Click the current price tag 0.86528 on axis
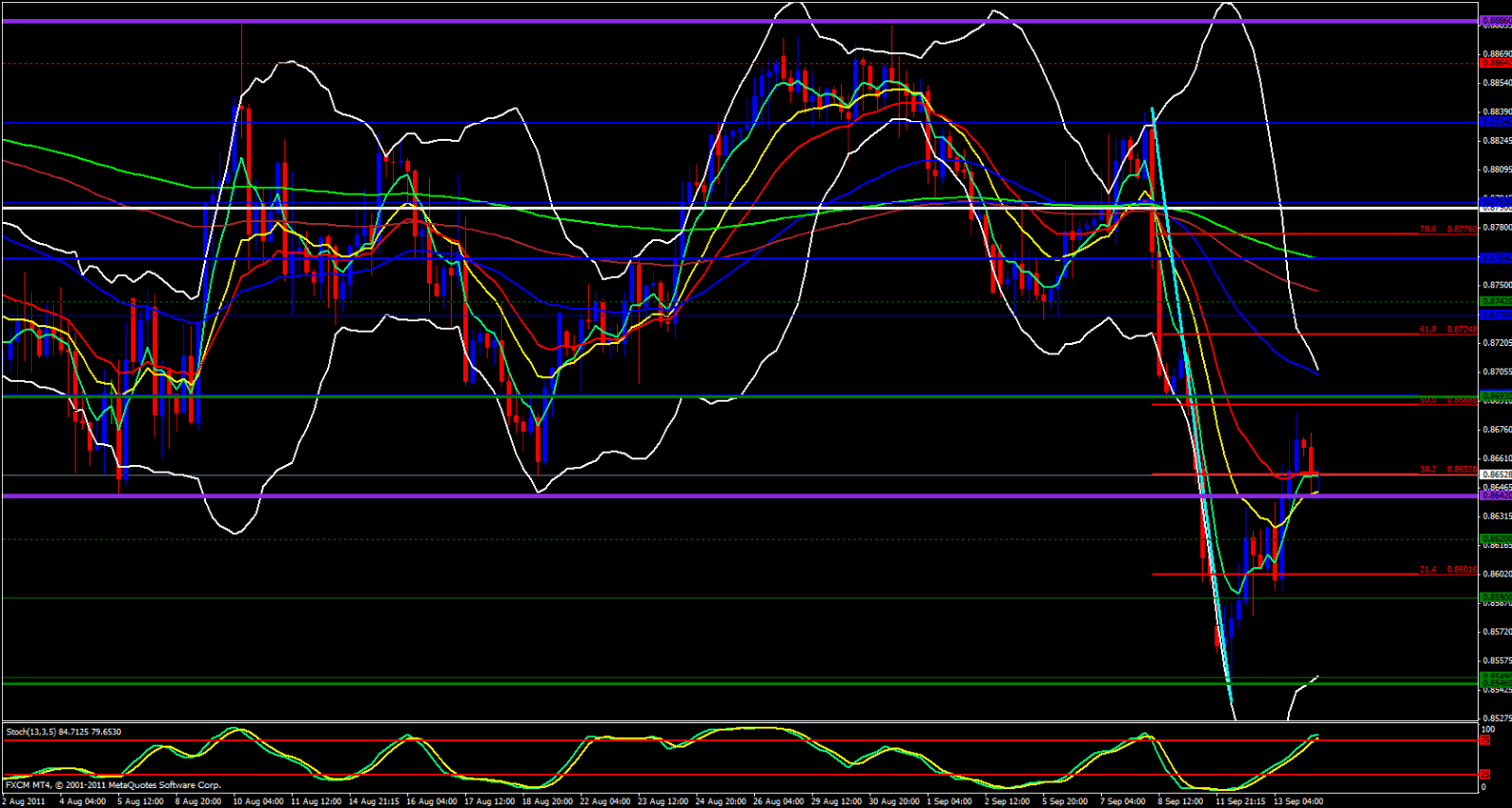The height and width of the screenshot is (808, 1512). point(1495,474)
